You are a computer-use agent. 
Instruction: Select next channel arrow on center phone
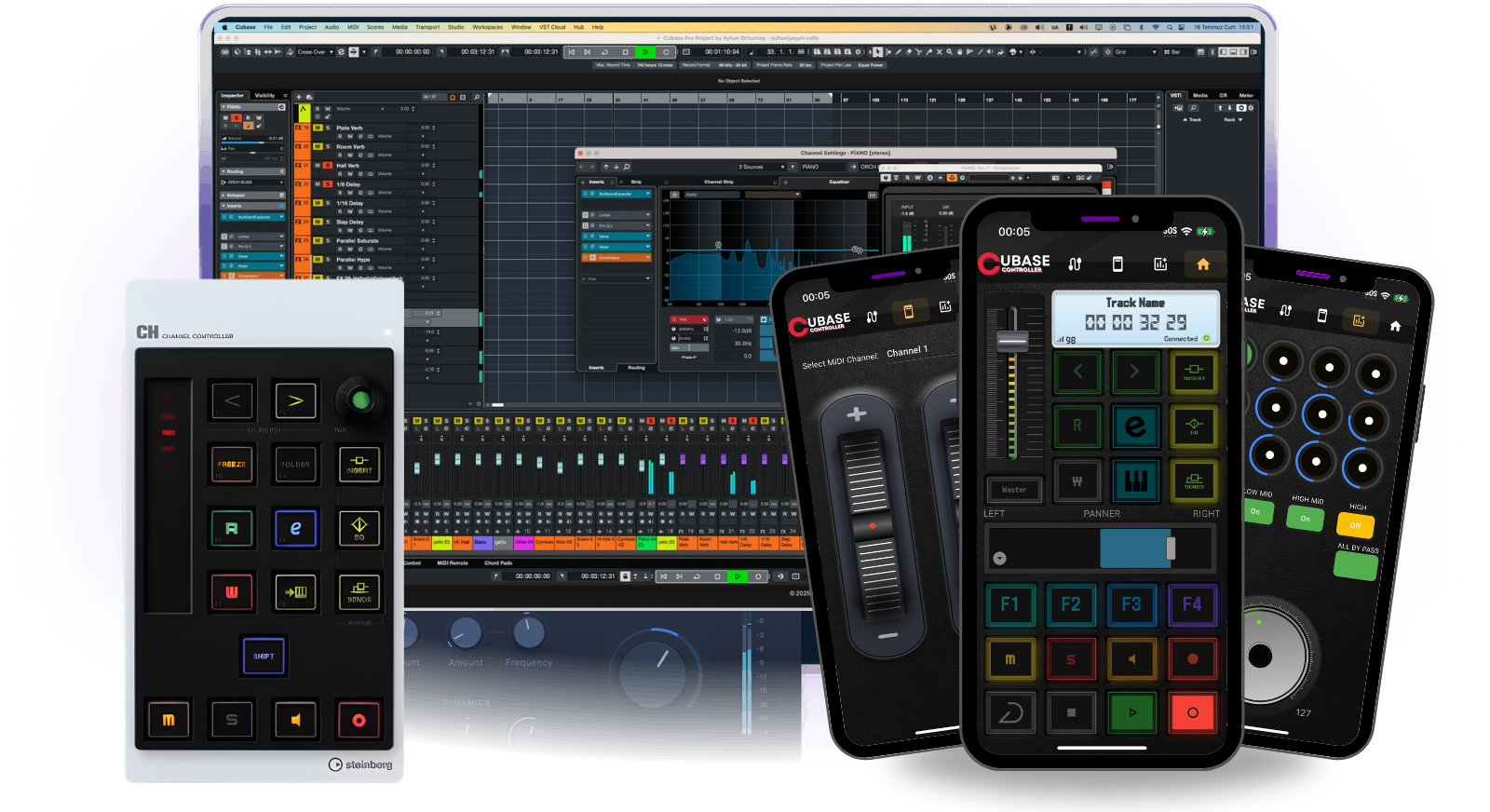pos(1135,372)
